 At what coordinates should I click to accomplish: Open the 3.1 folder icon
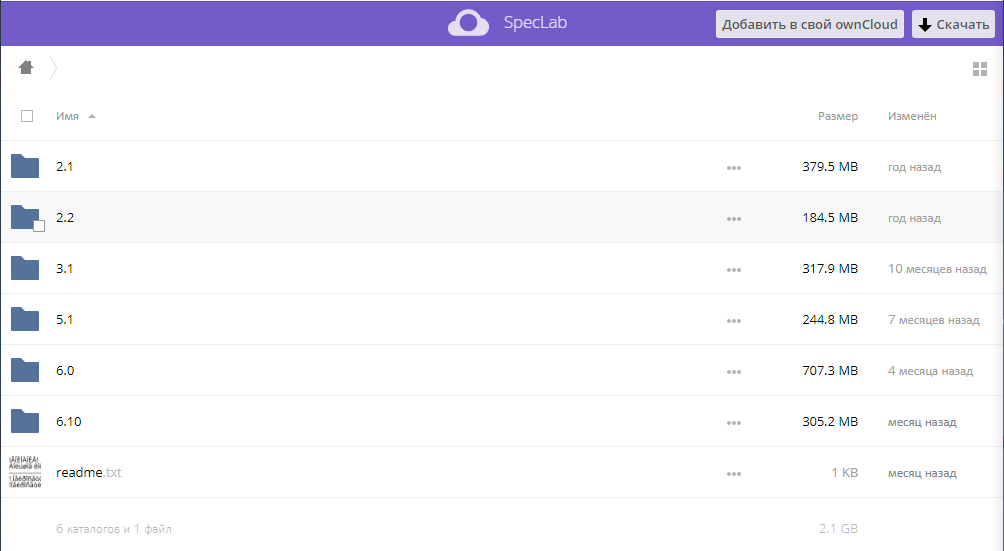25,268
